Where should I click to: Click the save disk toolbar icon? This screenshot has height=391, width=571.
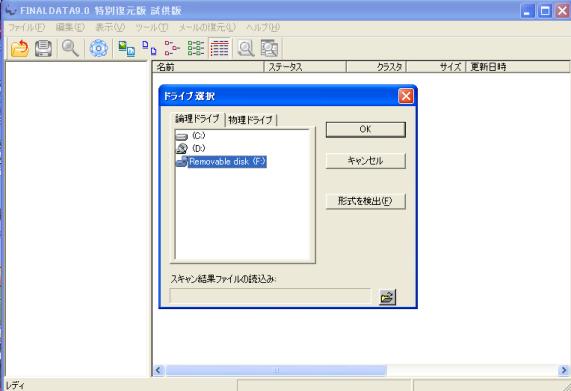43,48
